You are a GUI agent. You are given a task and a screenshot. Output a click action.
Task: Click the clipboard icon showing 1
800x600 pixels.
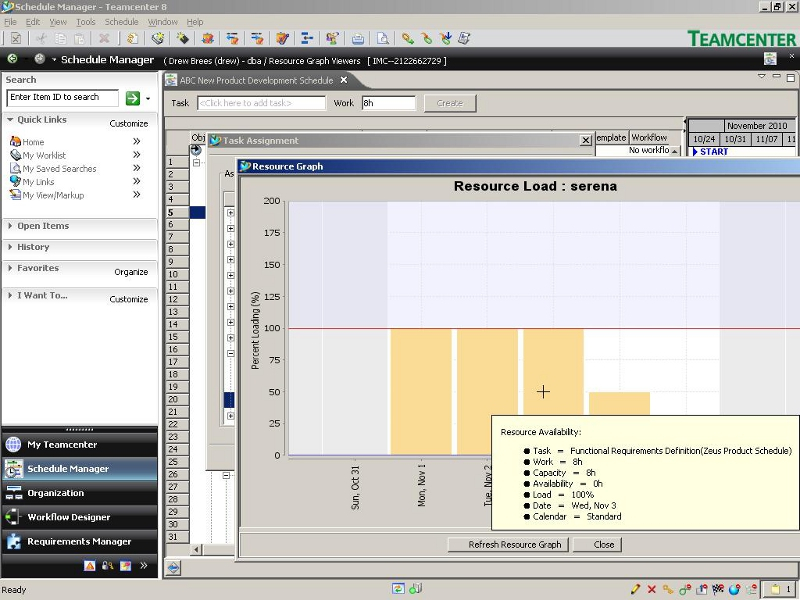click(x=781, y=589)
